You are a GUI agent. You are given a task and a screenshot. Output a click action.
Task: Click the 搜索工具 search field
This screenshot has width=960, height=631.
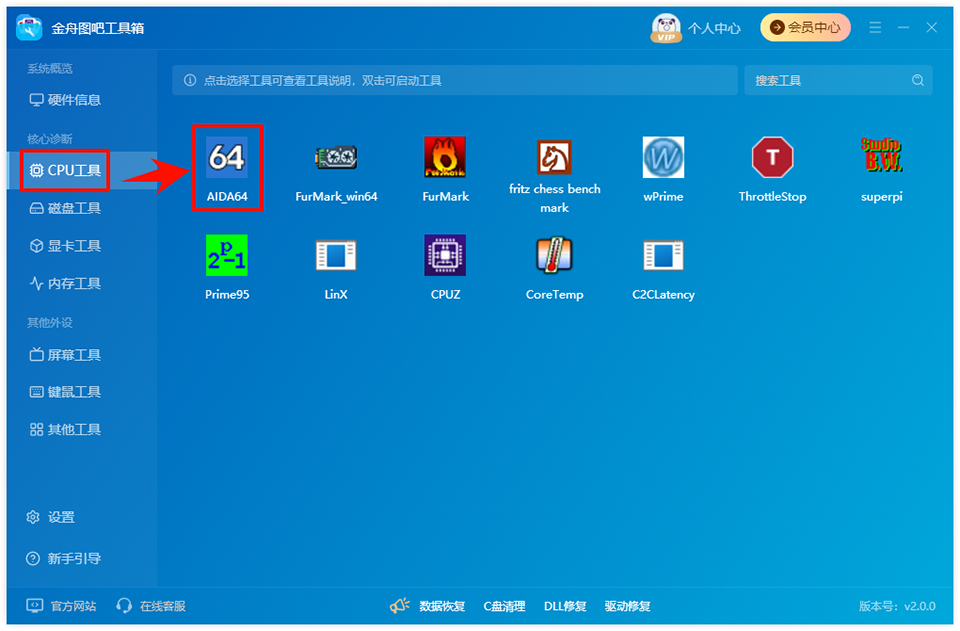(838, 80)
